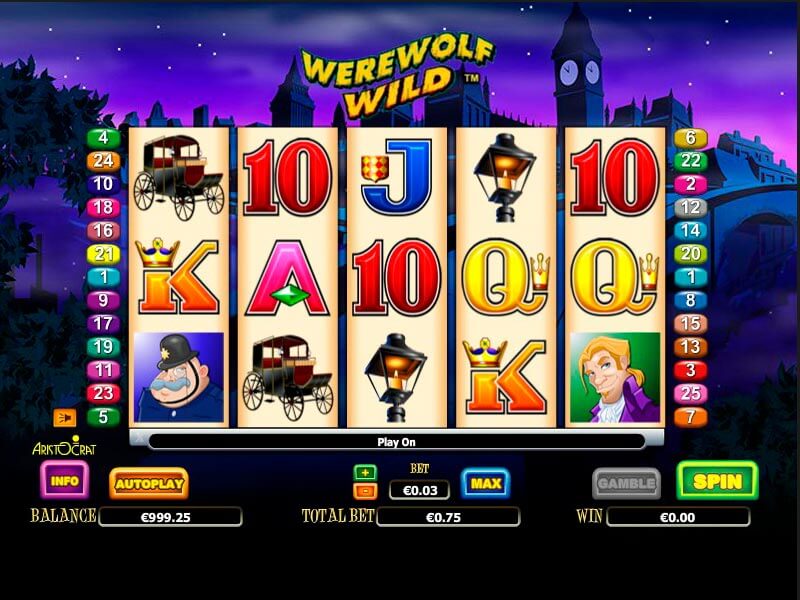Click the Aristocrat logo

pyautogui.click(x=64, y=446)
